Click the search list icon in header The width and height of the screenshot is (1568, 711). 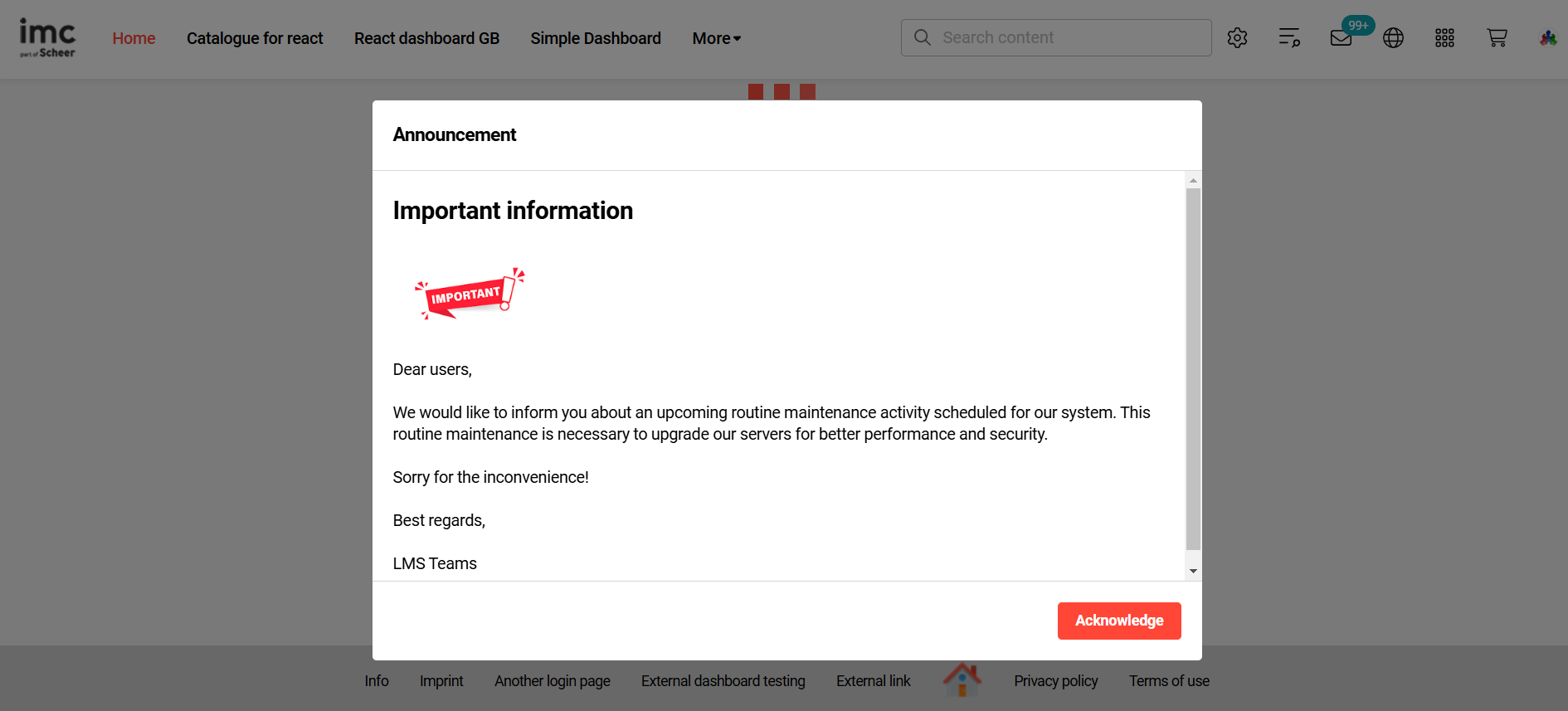click(x=1289, y=38)
